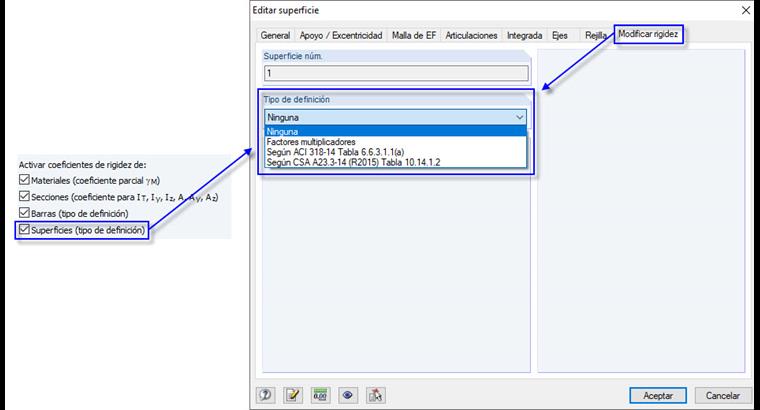Click the eye view icon button

[348, 395]
